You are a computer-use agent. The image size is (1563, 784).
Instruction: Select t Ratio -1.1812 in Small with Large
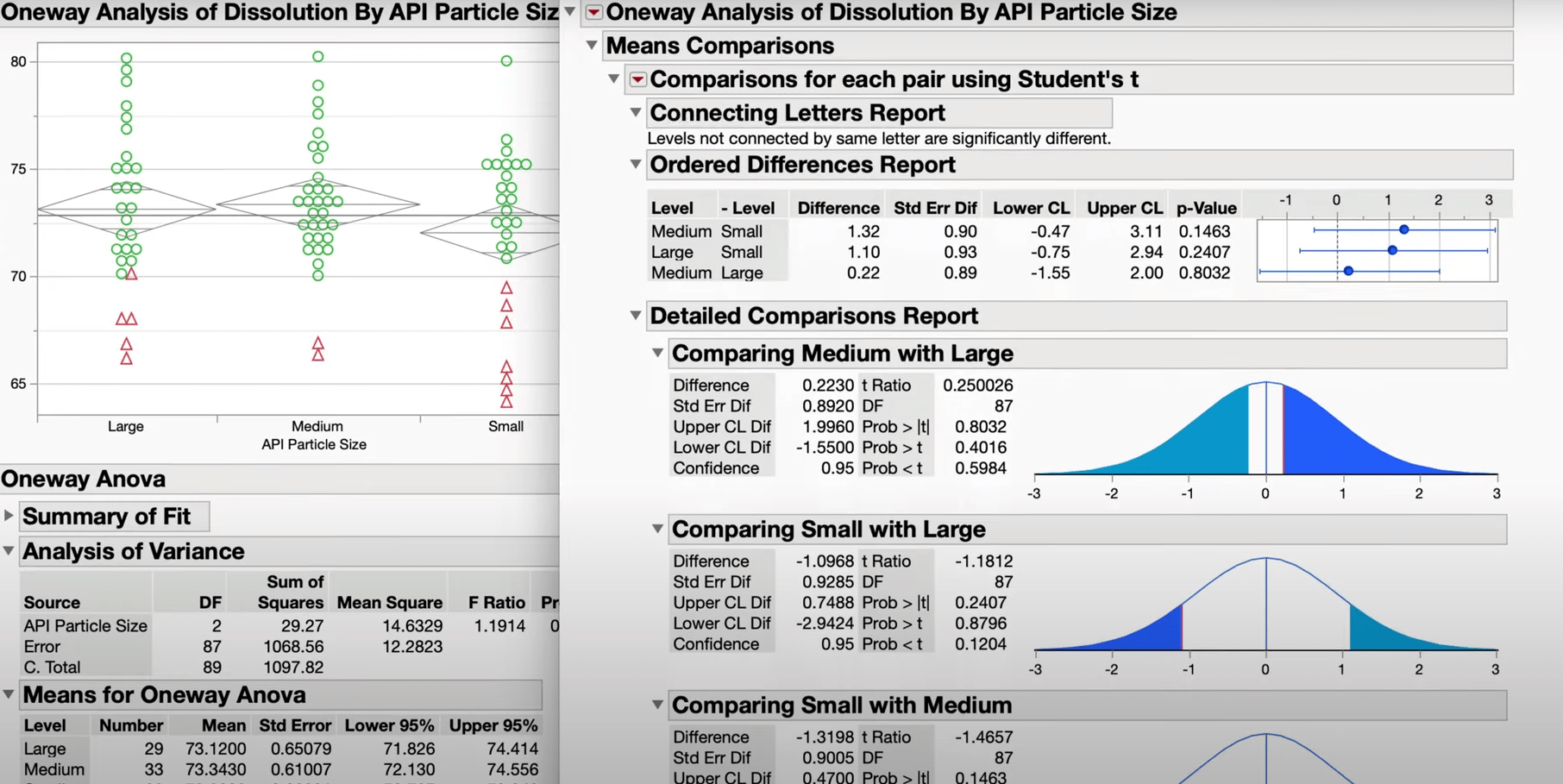pos(983,561)
